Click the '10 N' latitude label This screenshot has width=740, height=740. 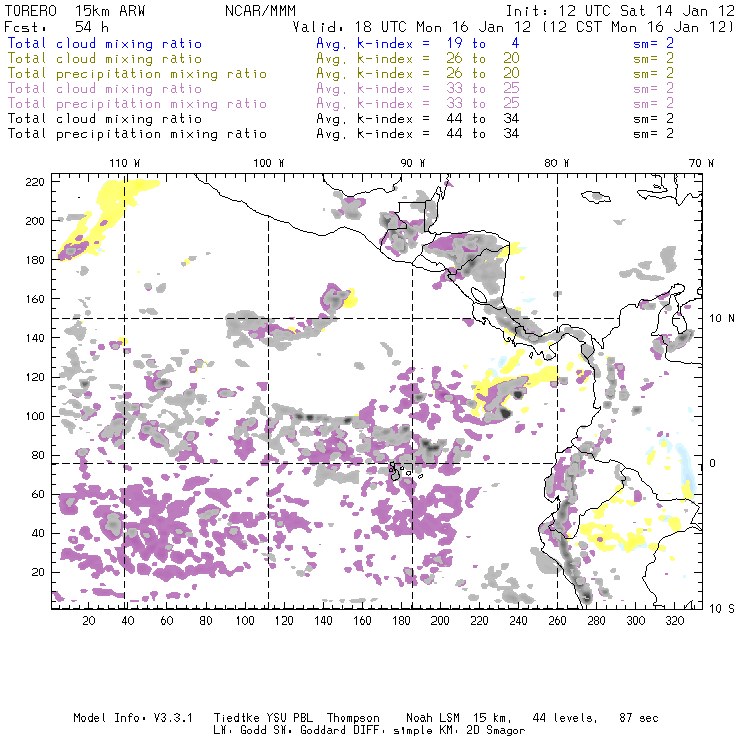[722, 319]
